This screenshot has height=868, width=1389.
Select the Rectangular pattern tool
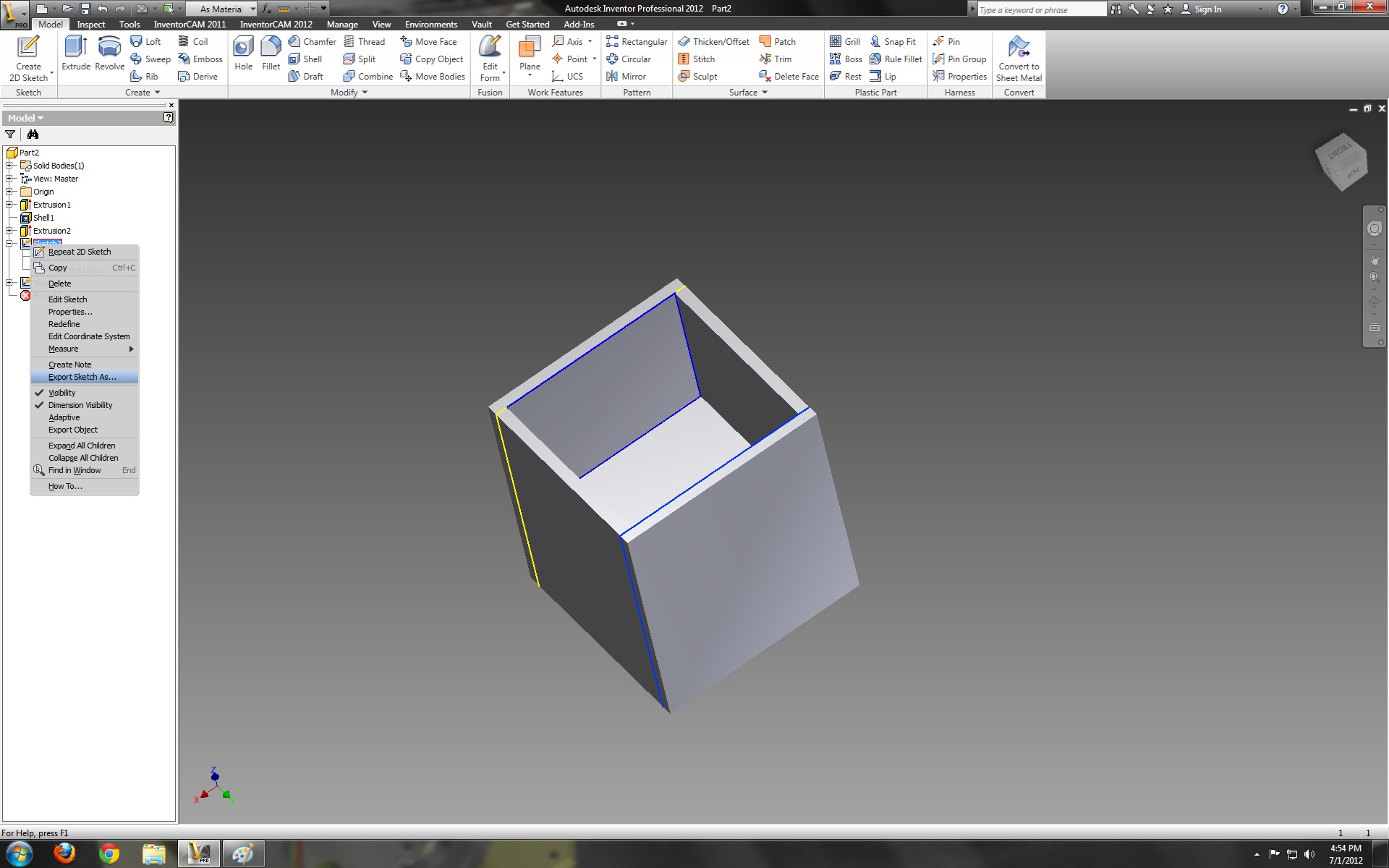tap(637, 42)
